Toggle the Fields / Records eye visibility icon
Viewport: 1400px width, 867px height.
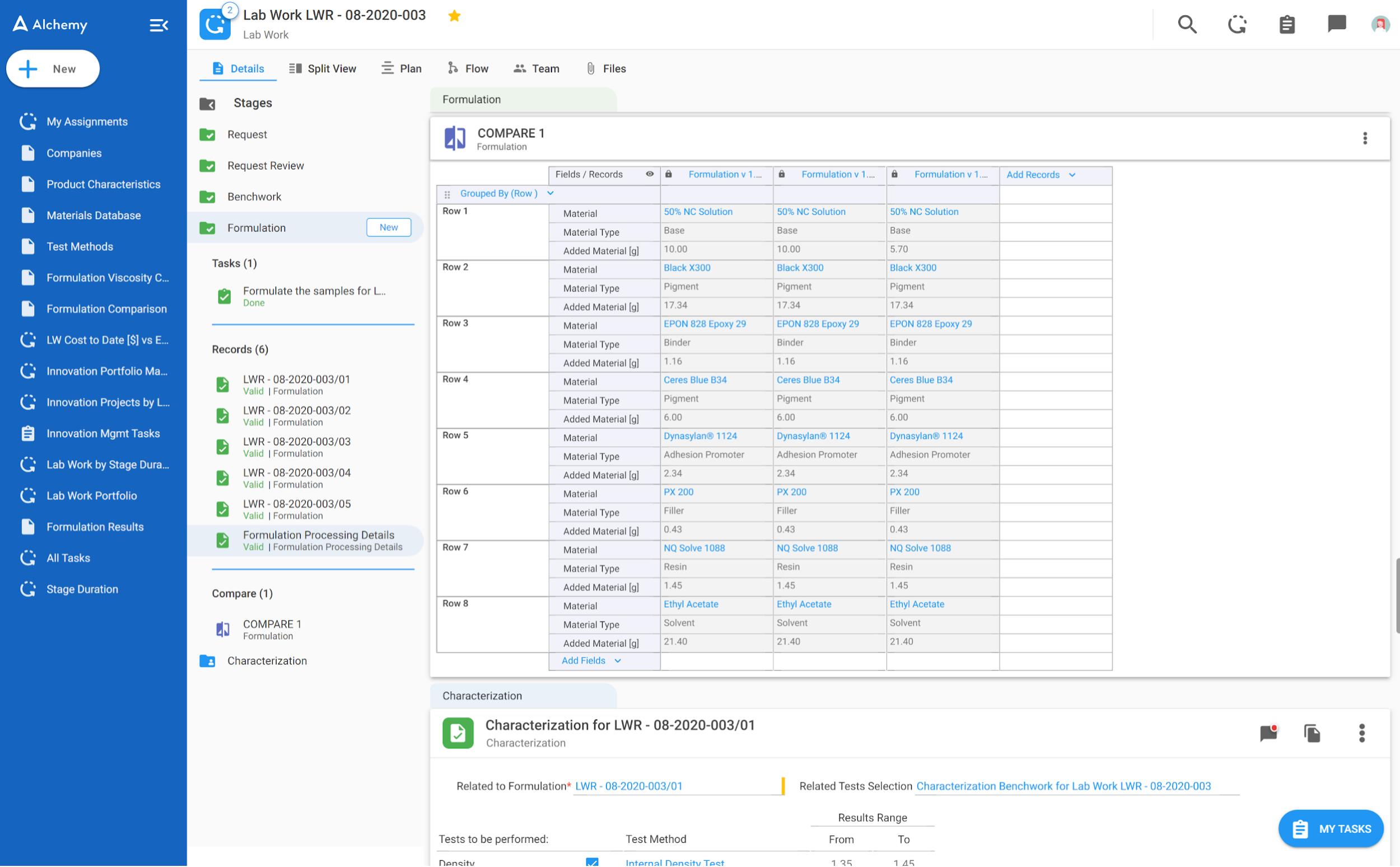[x=649, y=174]
